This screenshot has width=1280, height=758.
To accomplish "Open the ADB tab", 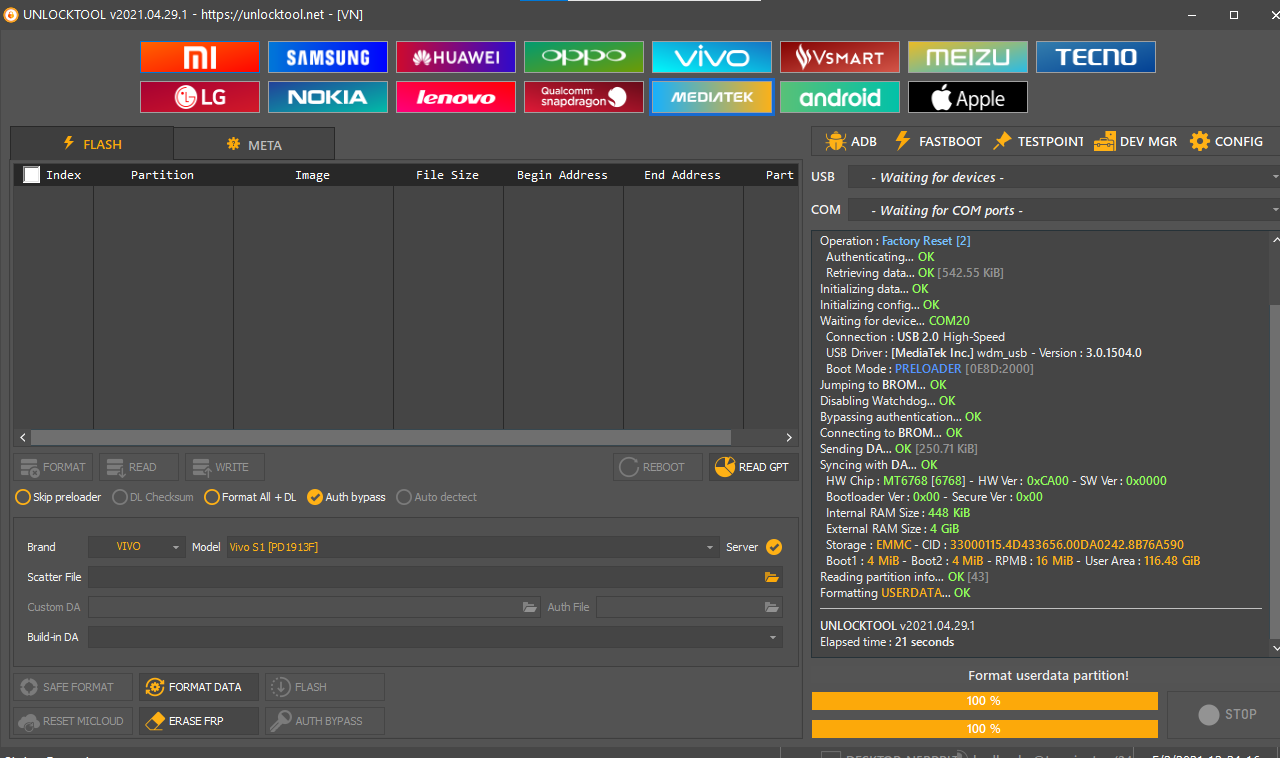I will (852, 141).
